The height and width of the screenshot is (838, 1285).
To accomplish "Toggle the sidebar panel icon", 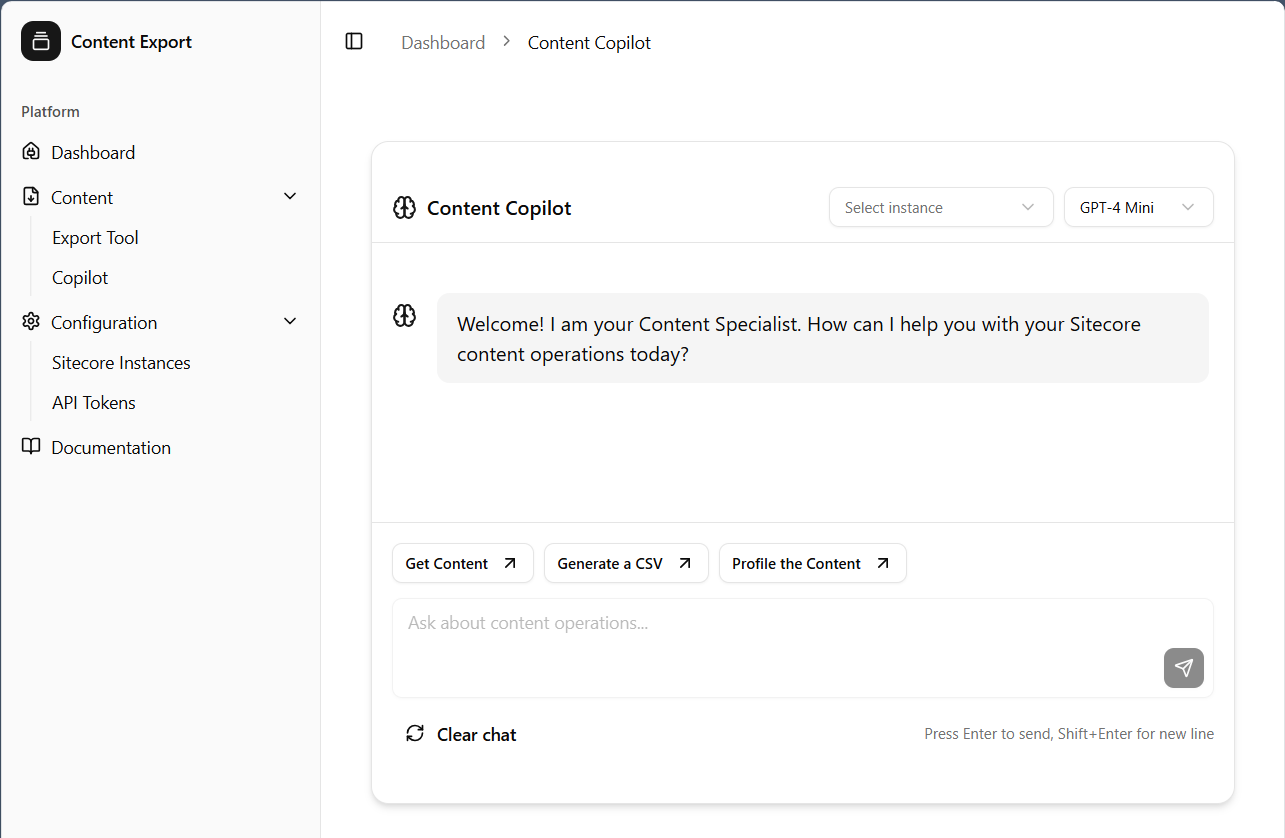I will (354, 41).
